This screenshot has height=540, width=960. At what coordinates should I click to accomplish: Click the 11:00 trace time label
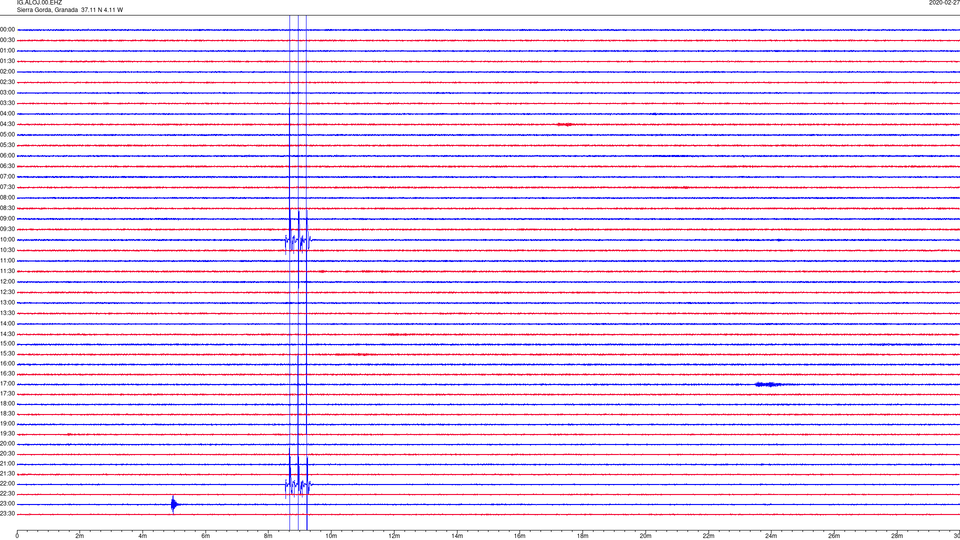pos(7,261)
